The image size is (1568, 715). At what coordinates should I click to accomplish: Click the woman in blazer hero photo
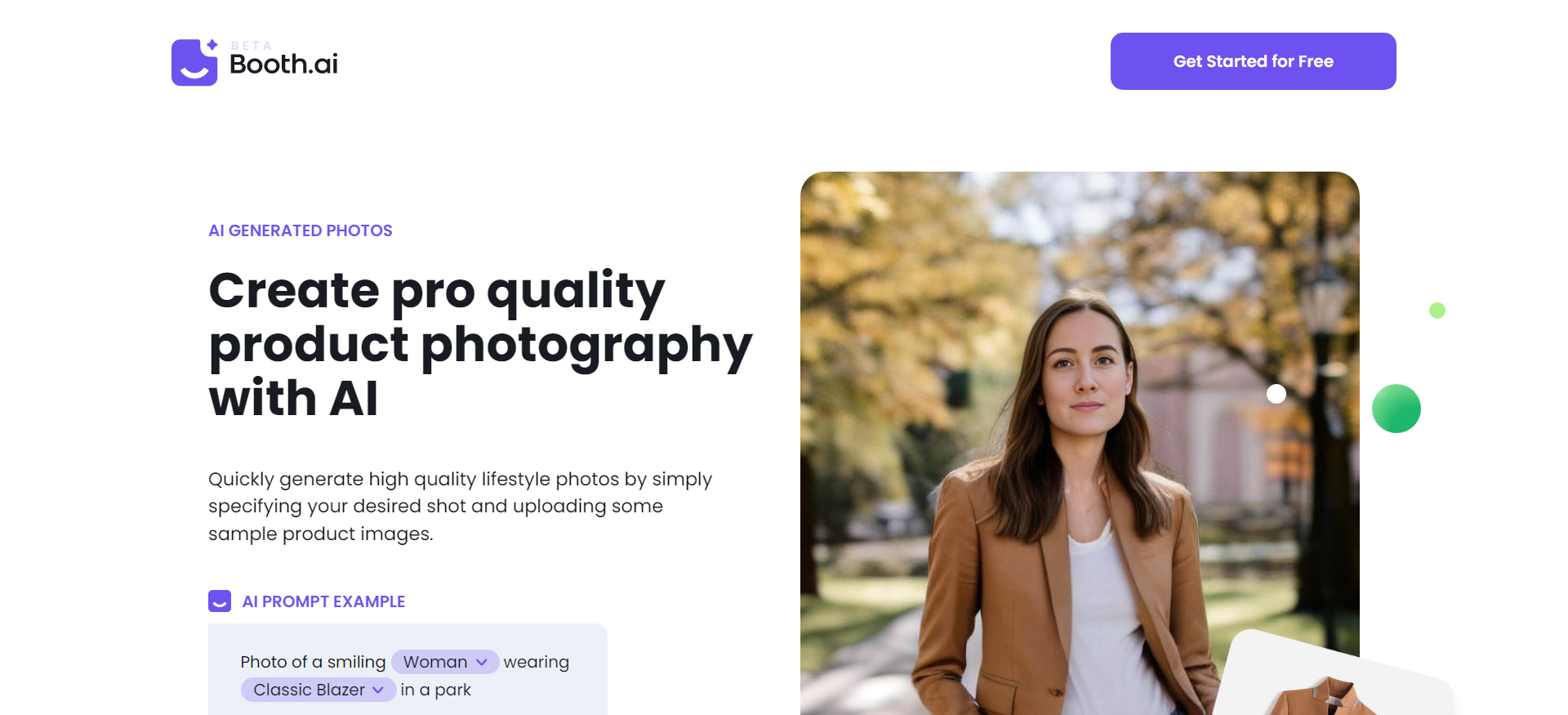click(x=1080, y=443)
